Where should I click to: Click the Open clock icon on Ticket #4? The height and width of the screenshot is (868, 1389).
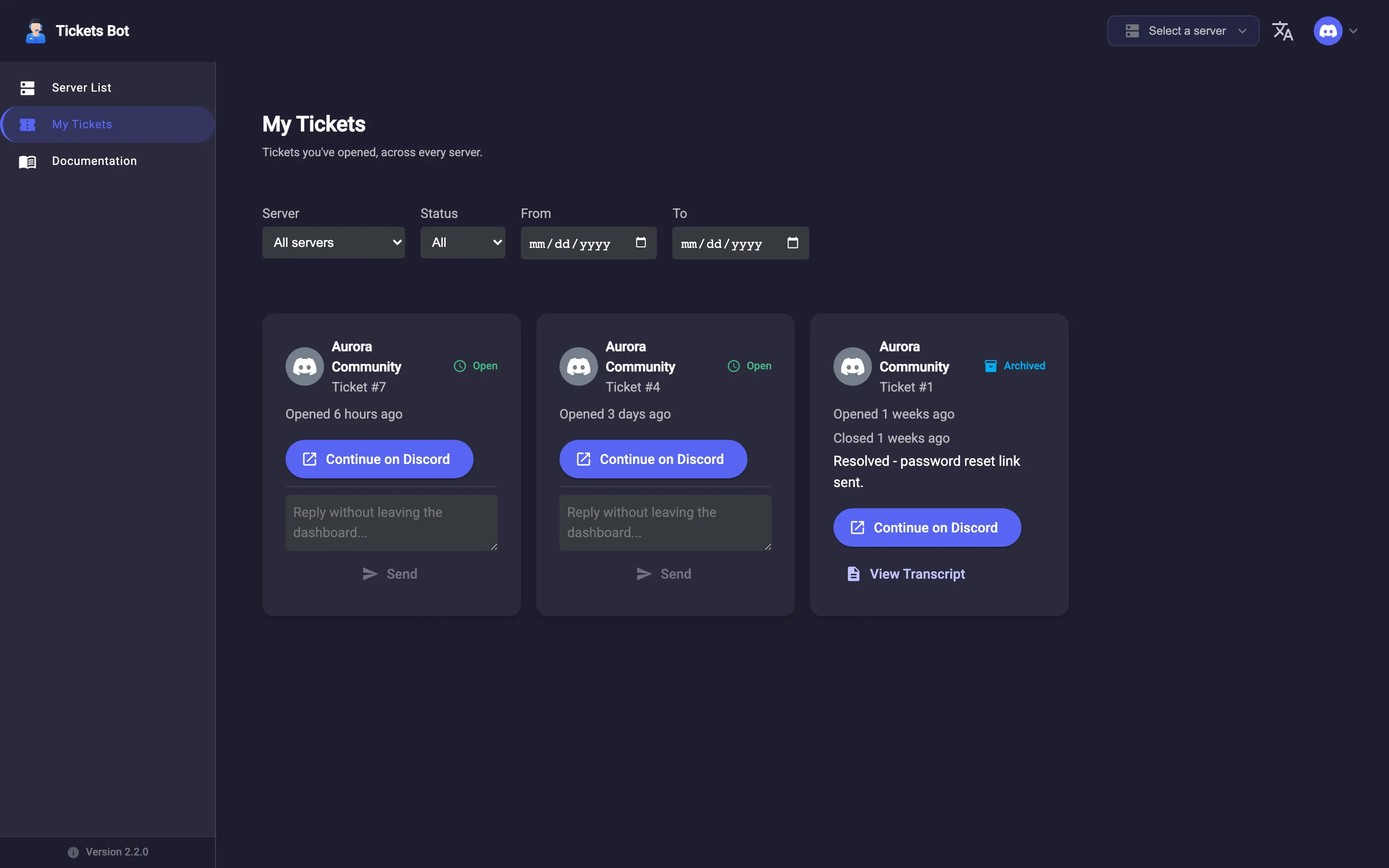point(734,366)
